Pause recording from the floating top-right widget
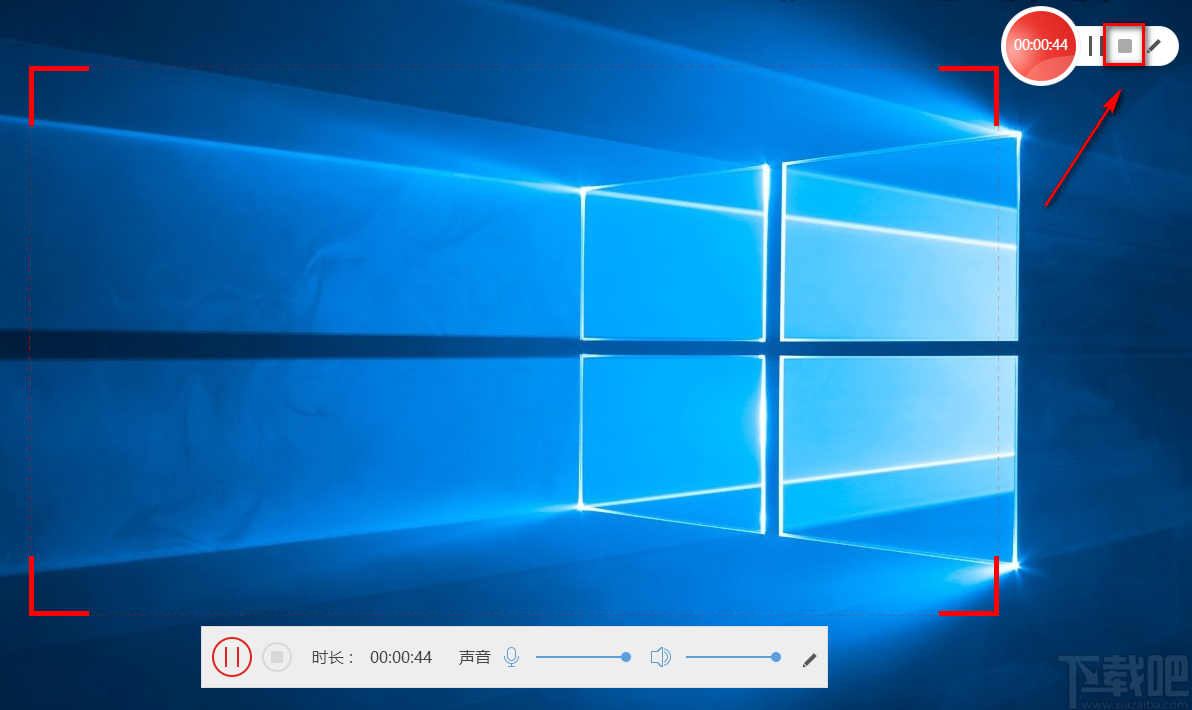 (1093, 46)
